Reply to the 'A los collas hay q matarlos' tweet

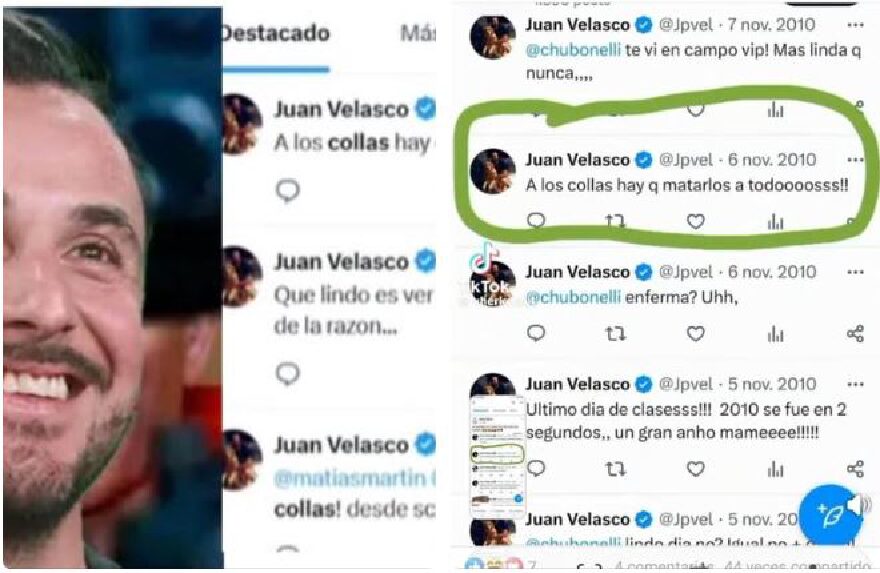tap(536, 221)
